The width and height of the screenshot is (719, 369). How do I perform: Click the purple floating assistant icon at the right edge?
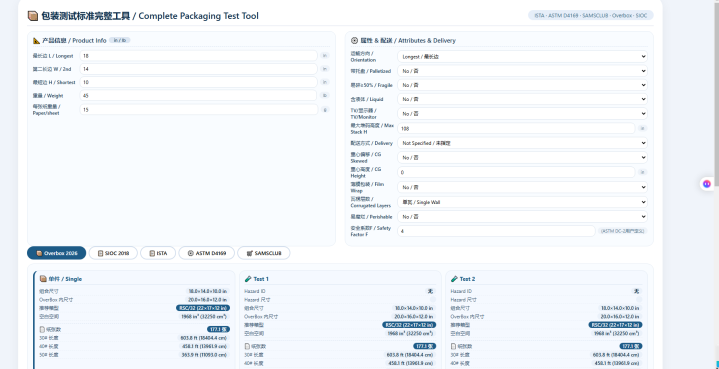pos(707,184)
